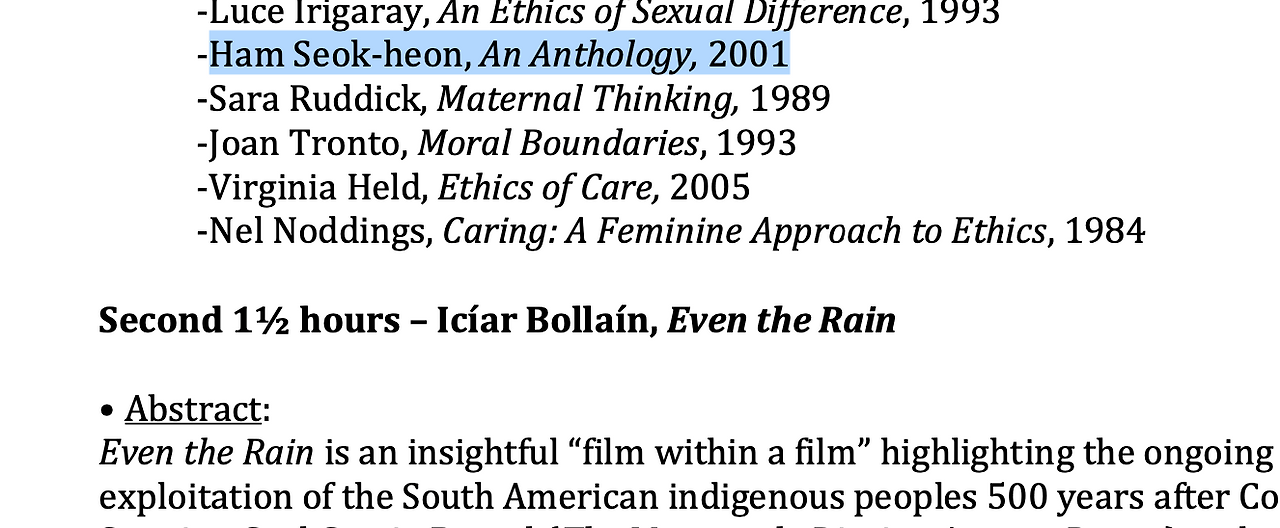
Task: Click the title Caring: A Feminine Approach to Ethics
Action: click(x=745, y=231)
